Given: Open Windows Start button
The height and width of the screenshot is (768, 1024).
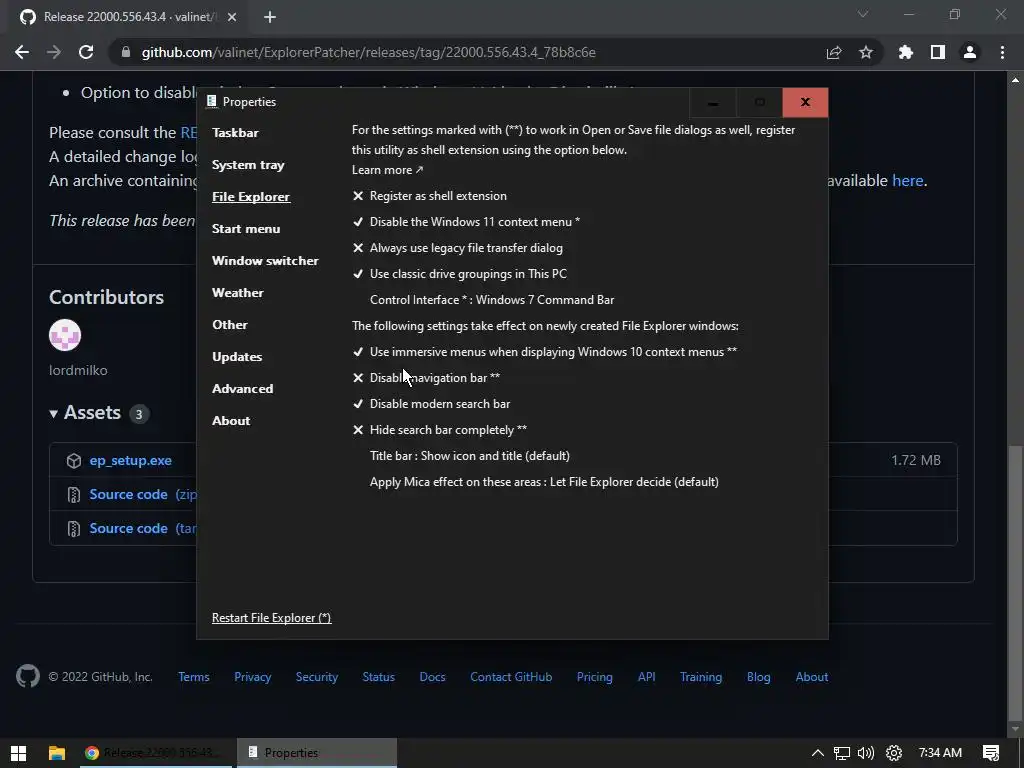Looking at the screenshot, I should (x=18, y=753).
